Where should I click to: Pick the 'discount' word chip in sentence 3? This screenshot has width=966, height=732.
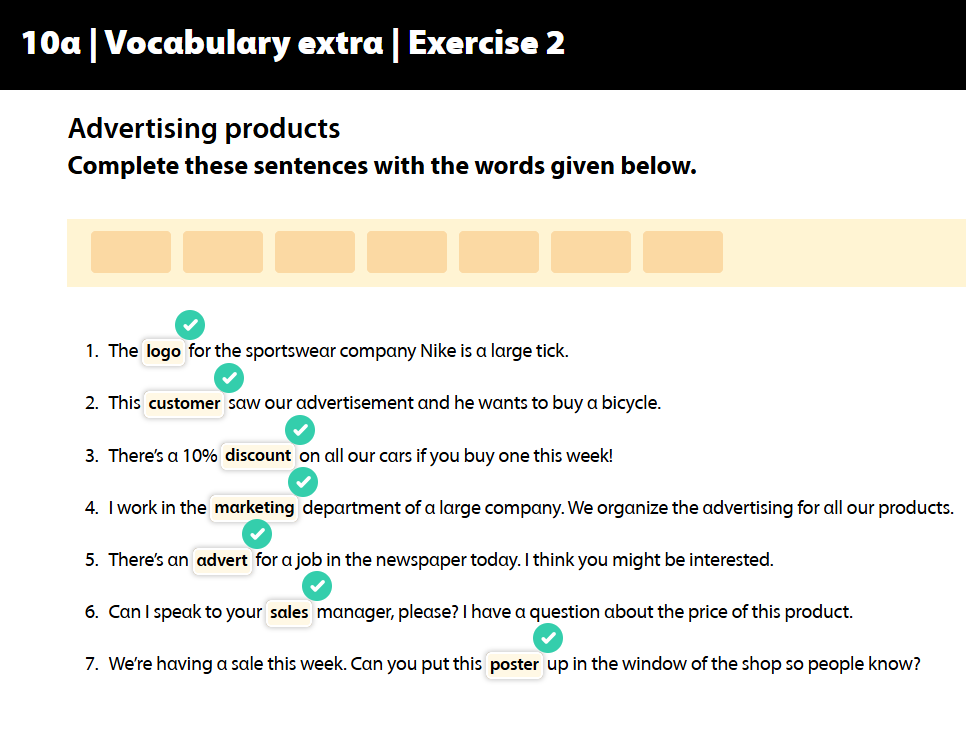[258, 456]
